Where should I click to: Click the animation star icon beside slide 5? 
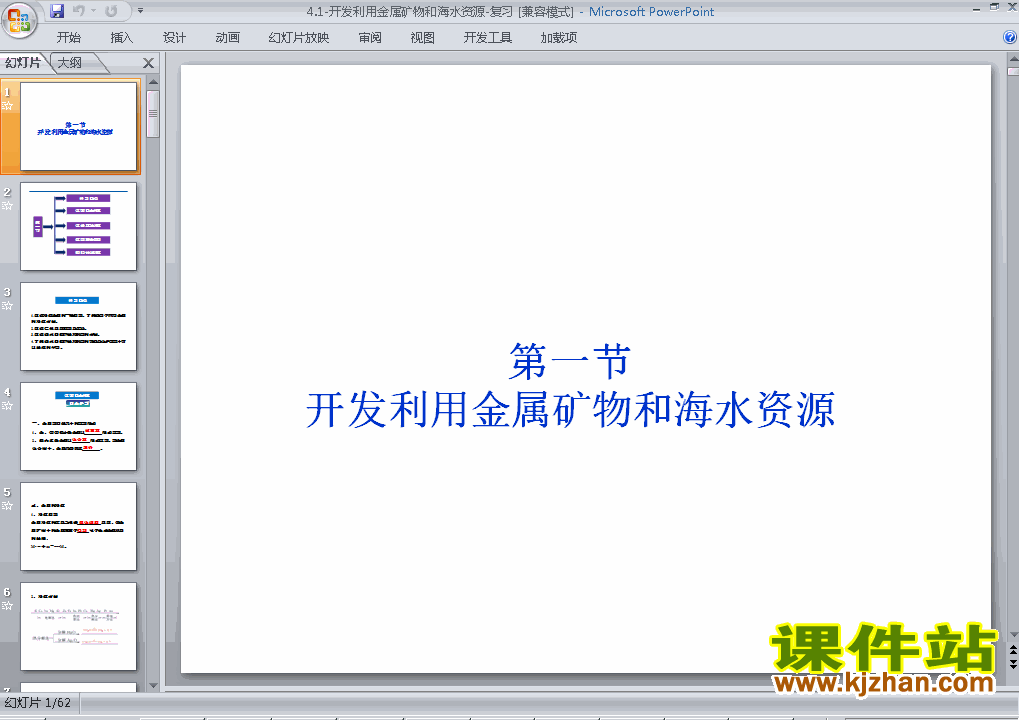(x=8, y=506)
